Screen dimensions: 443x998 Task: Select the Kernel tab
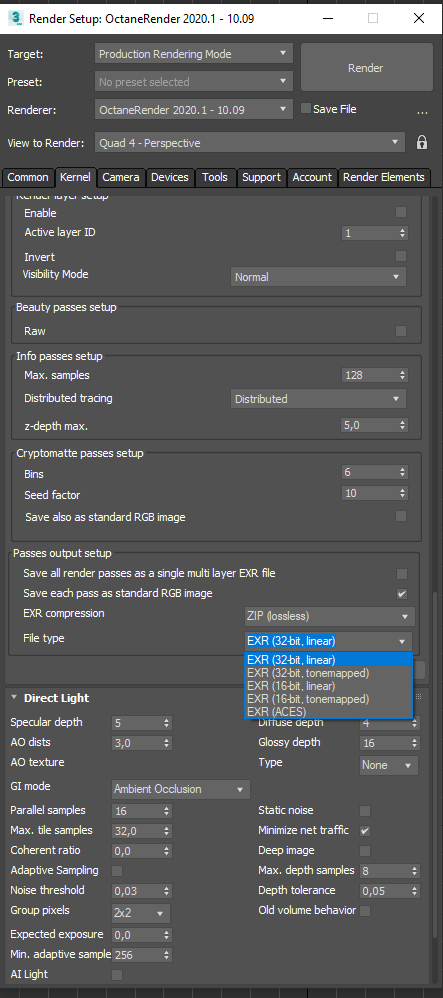pyautogui.click(x=75, y=177)
